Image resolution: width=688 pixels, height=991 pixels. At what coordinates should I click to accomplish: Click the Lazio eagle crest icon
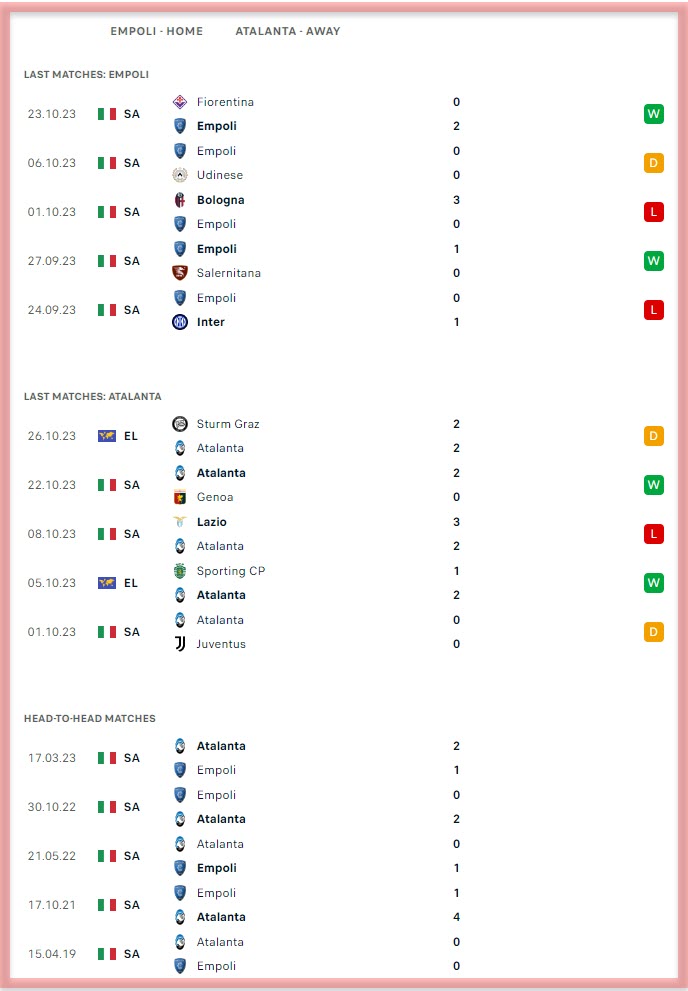click(180, 522)
